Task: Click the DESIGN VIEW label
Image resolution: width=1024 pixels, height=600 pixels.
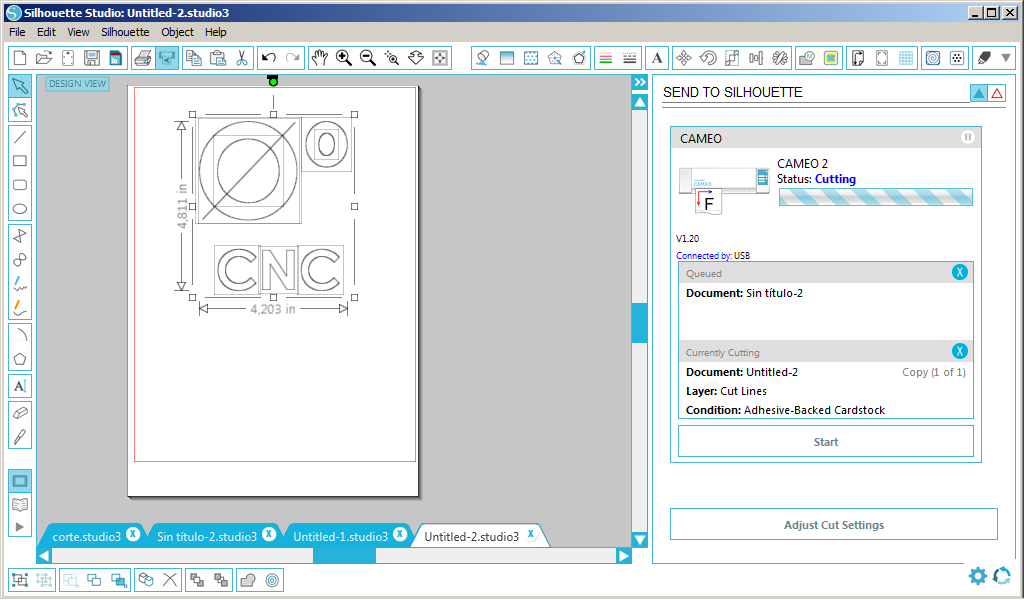Action: tap(77, 84)
